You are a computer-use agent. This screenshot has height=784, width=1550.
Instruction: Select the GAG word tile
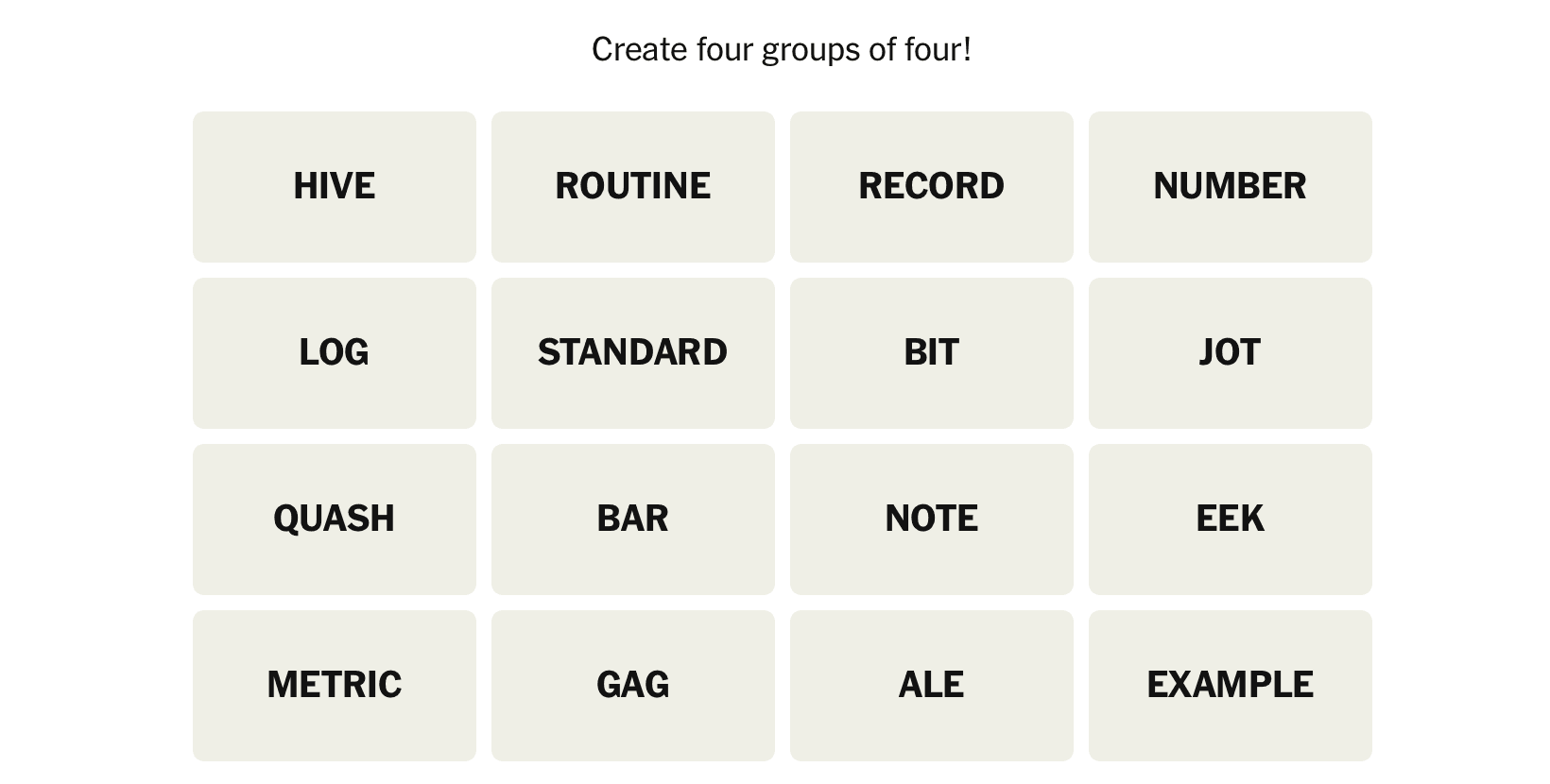[632, 685]
